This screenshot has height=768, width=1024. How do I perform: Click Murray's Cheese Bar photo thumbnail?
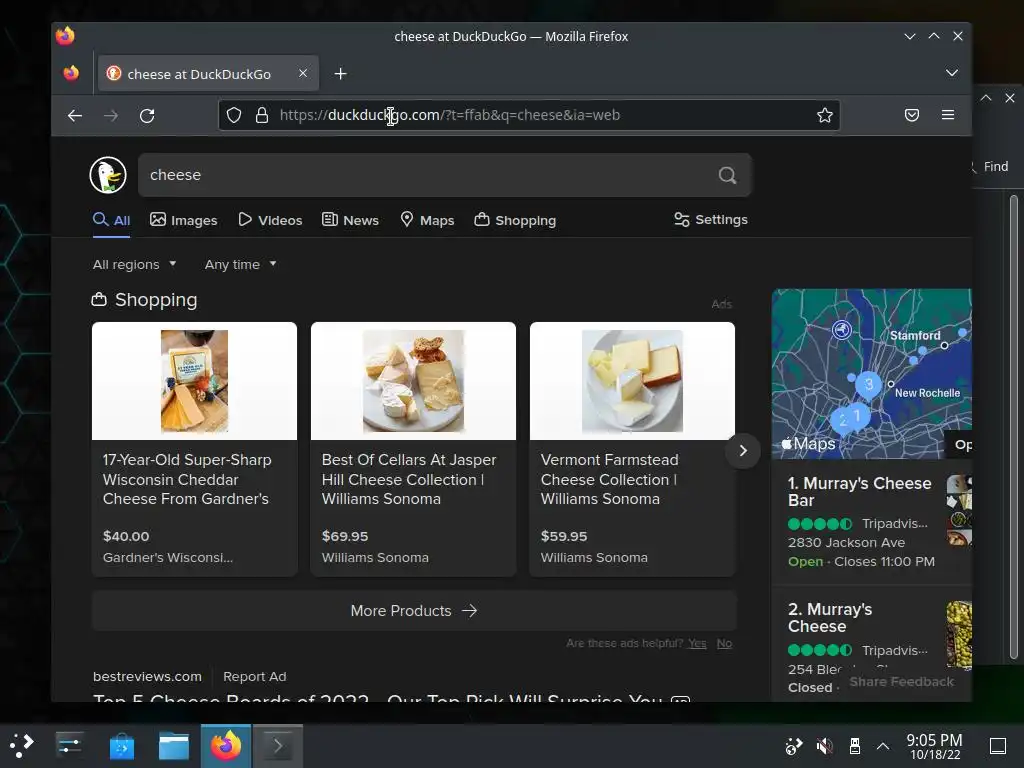(x=959, y=511)
